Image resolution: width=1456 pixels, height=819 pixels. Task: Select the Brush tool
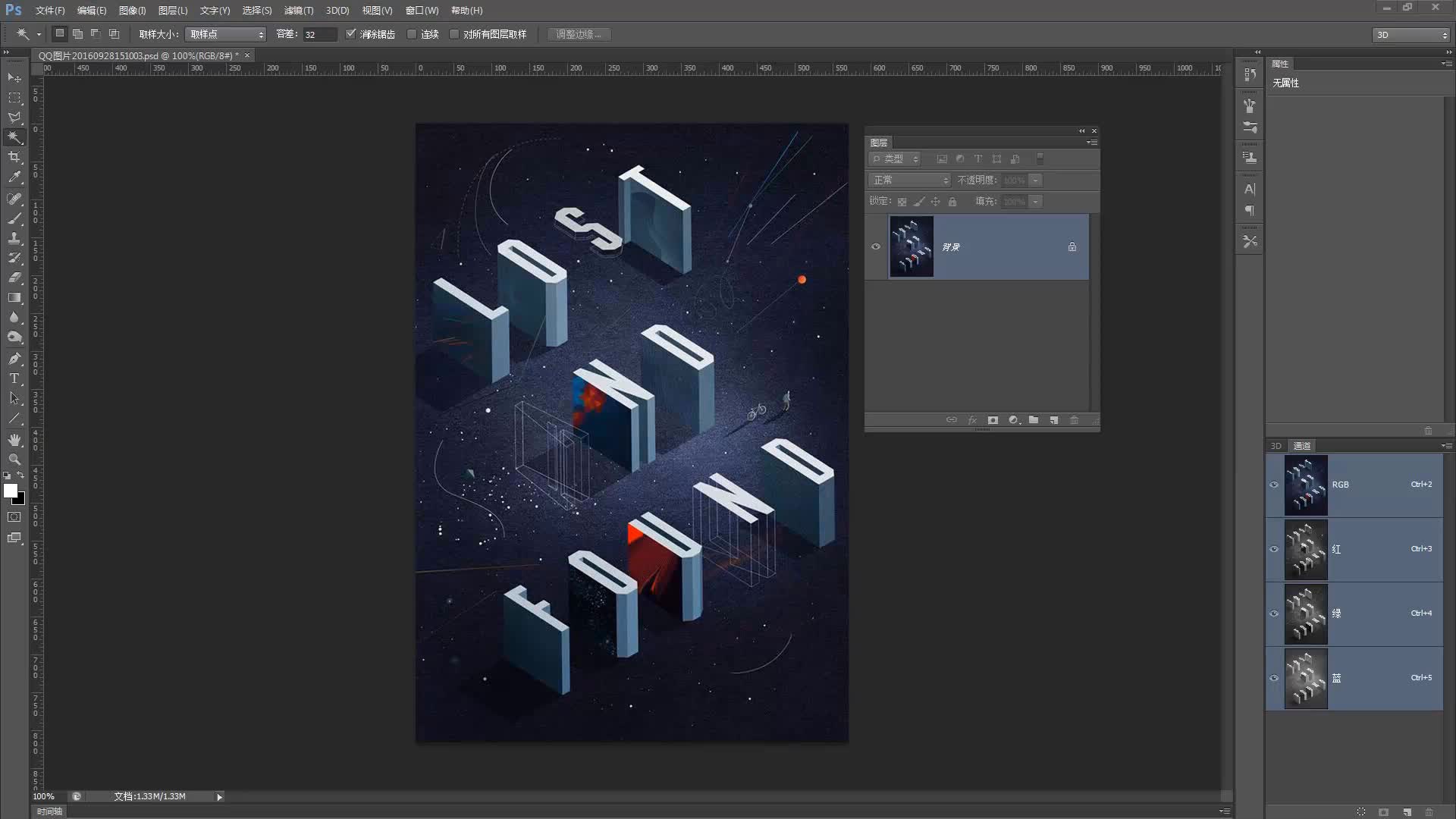15,218
